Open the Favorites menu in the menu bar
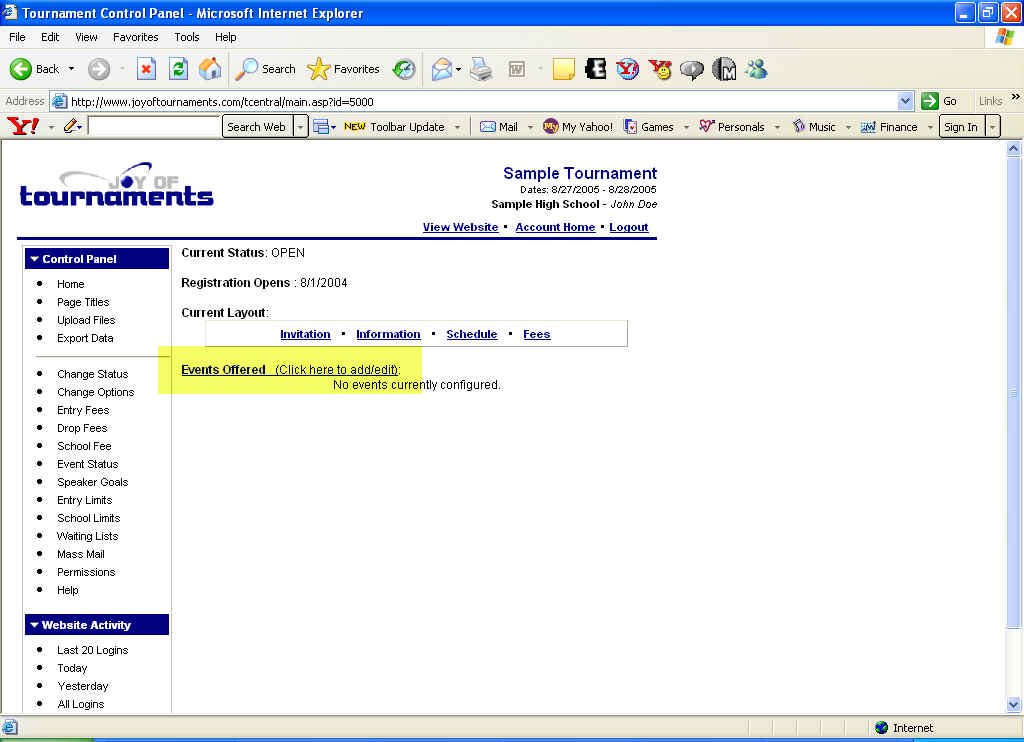The image size is (1024, 742). click(135, 37)
